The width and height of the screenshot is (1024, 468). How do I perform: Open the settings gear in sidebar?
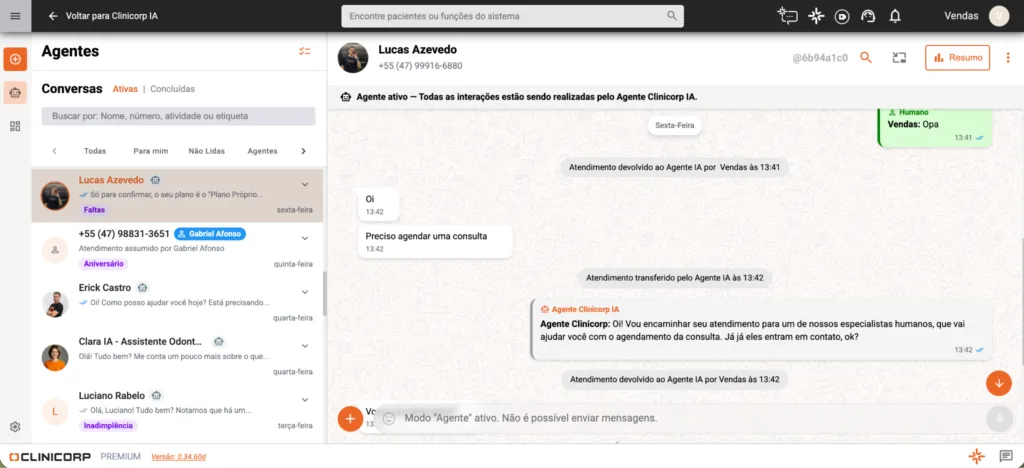[x=15, y=427]
